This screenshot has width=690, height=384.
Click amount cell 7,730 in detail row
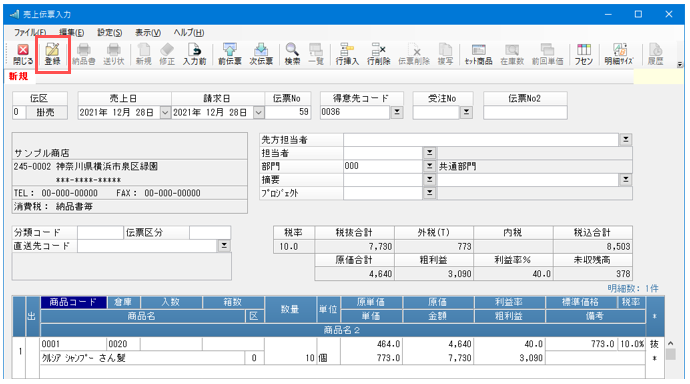438,358
